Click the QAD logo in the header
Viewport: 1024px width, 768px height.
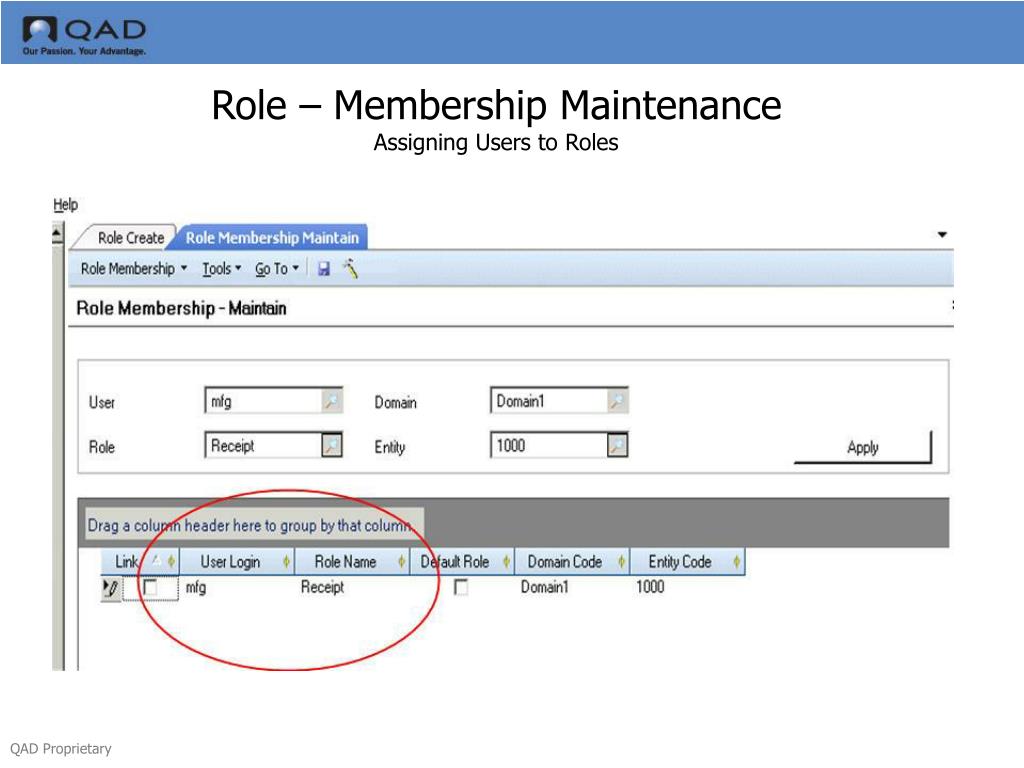point(80,30)
